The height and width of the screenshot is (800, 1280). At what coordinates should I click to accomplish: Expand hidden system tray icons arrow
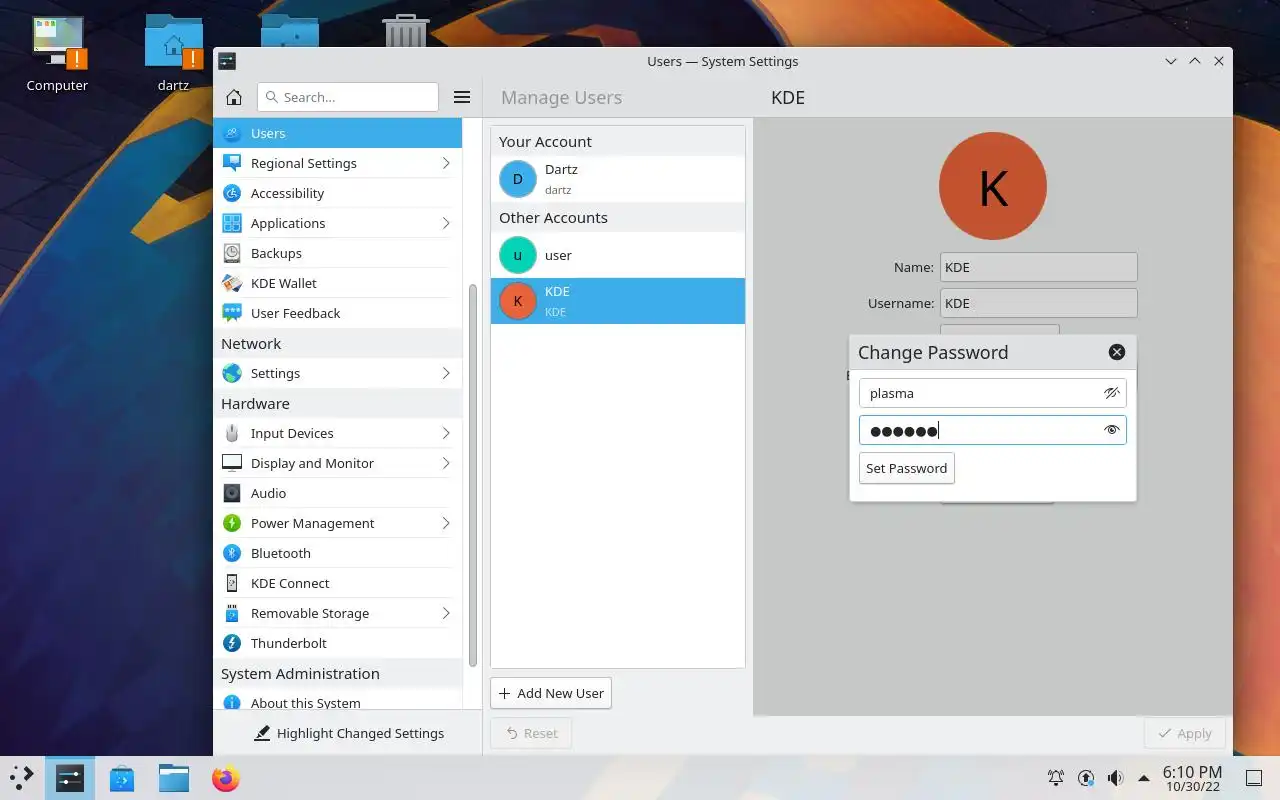coord(1144,778)
